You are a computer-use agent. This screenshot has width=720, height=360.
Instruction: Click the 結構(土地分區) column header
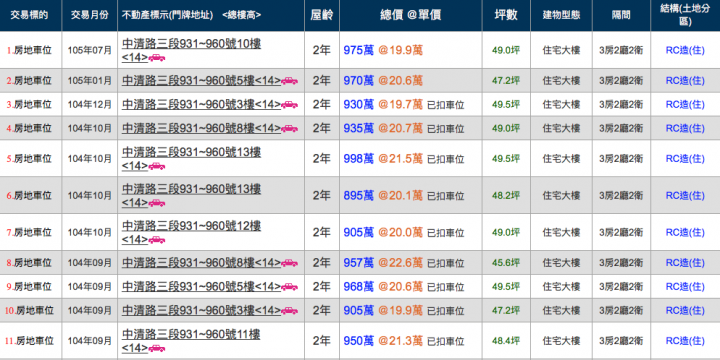pos(685,15)
